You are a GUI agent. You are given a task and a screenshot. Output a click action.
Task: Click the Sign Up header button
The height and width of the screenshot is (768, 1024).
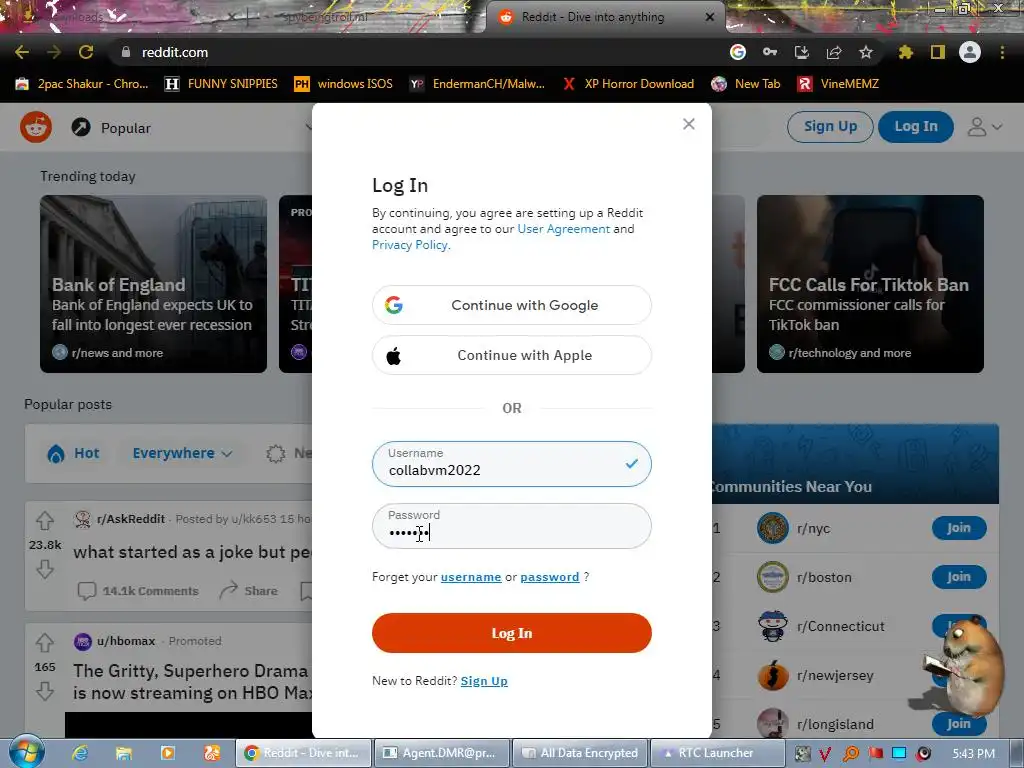(x=830, y=127)
